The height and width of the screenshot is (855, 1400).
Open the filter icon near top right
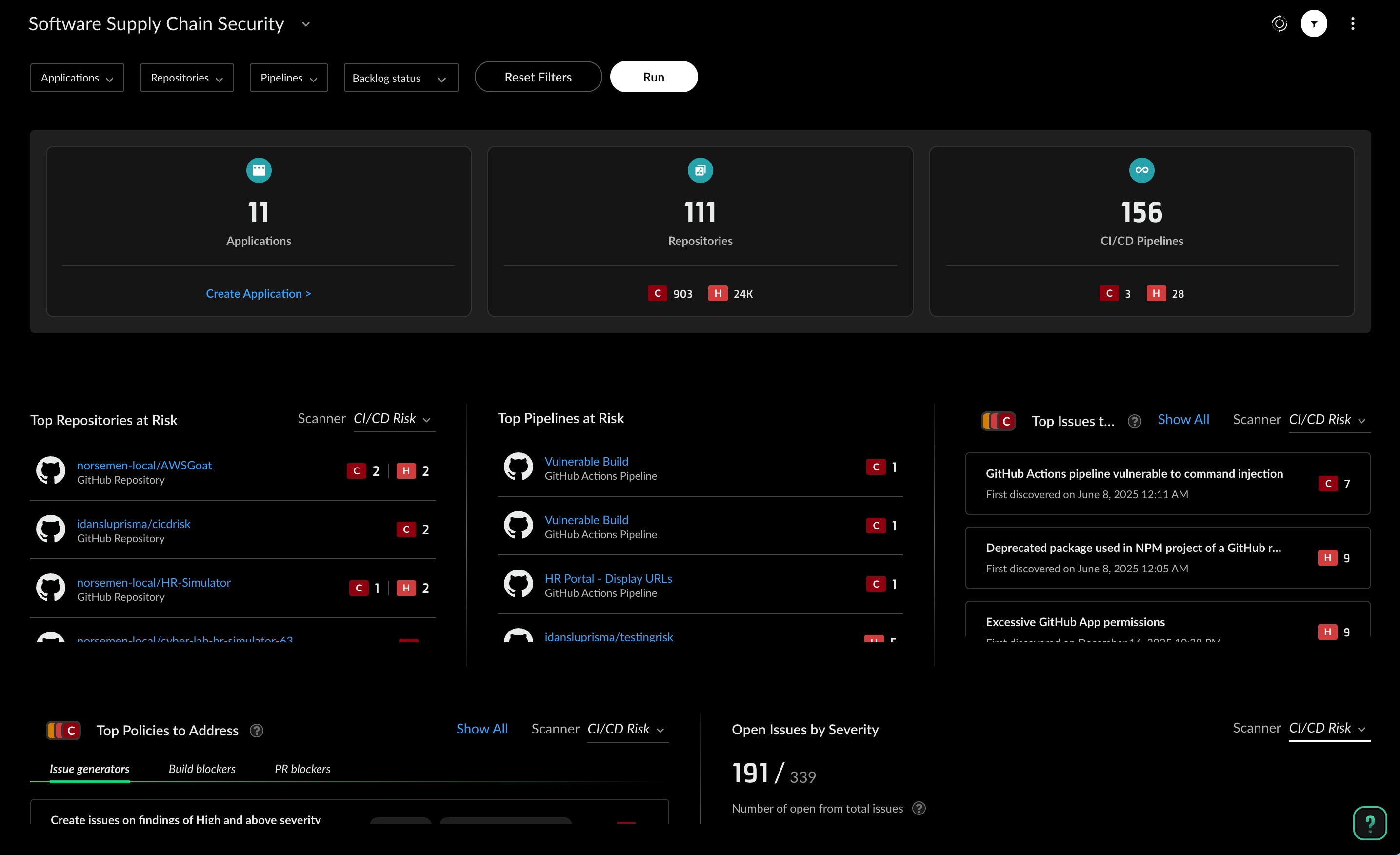pos(1314,23)
